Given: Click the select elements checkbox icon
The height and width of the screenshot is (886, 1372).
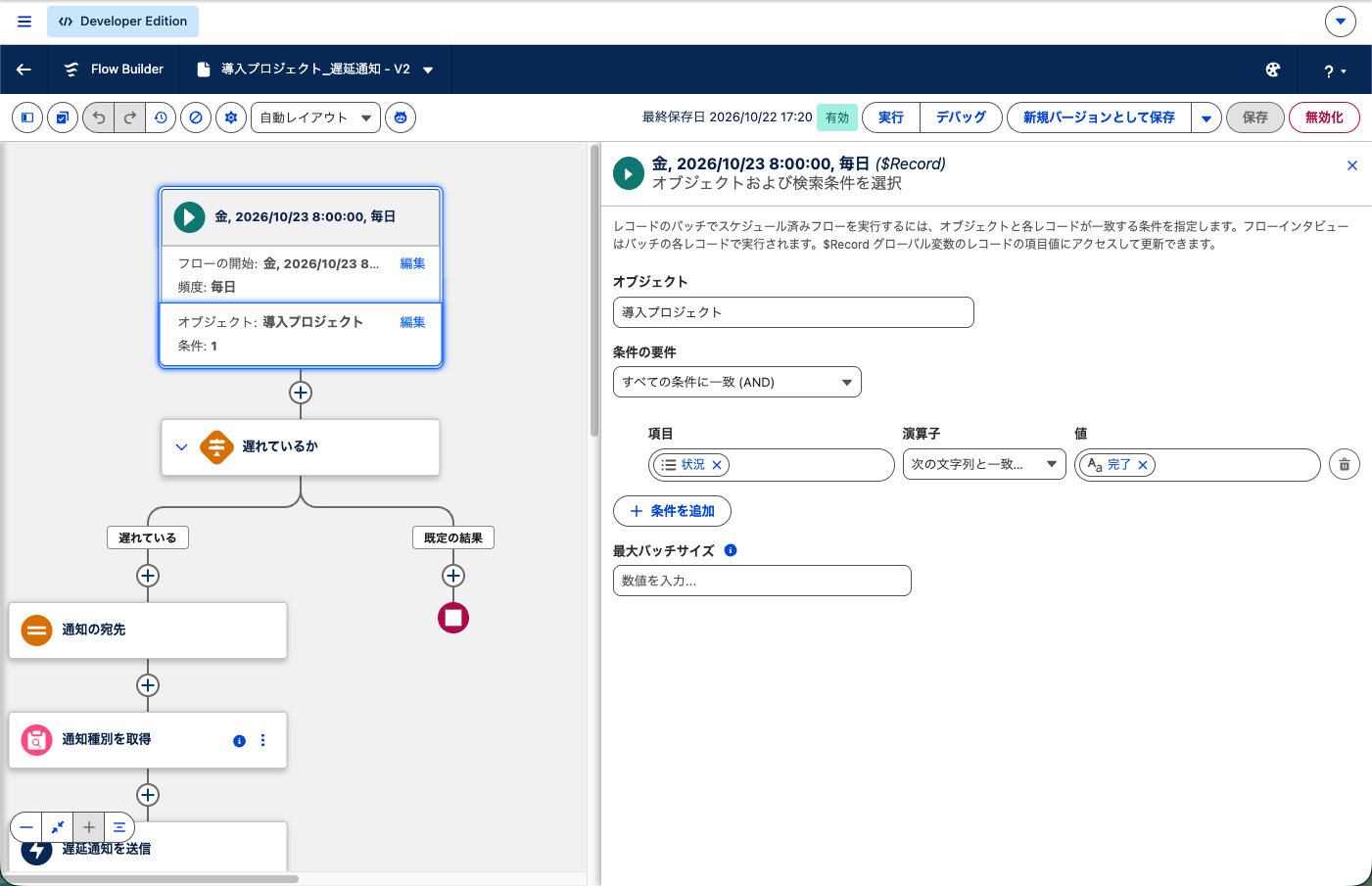Looking at the screenshot, I should (x=63, y=117).
